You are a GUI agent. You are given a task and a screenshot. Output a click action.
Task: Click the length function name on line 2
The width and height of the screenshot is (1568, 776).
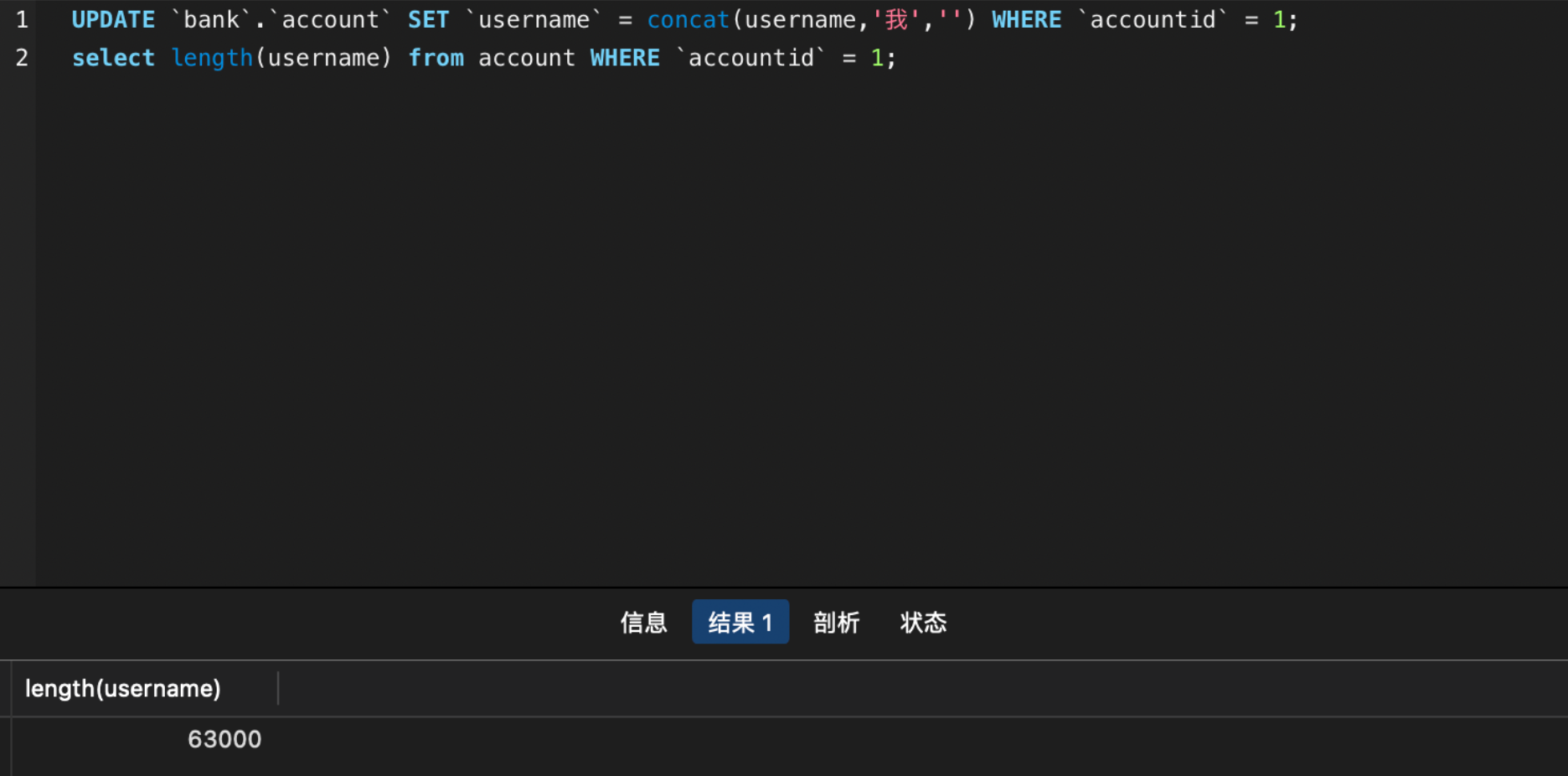click(212, 57)
